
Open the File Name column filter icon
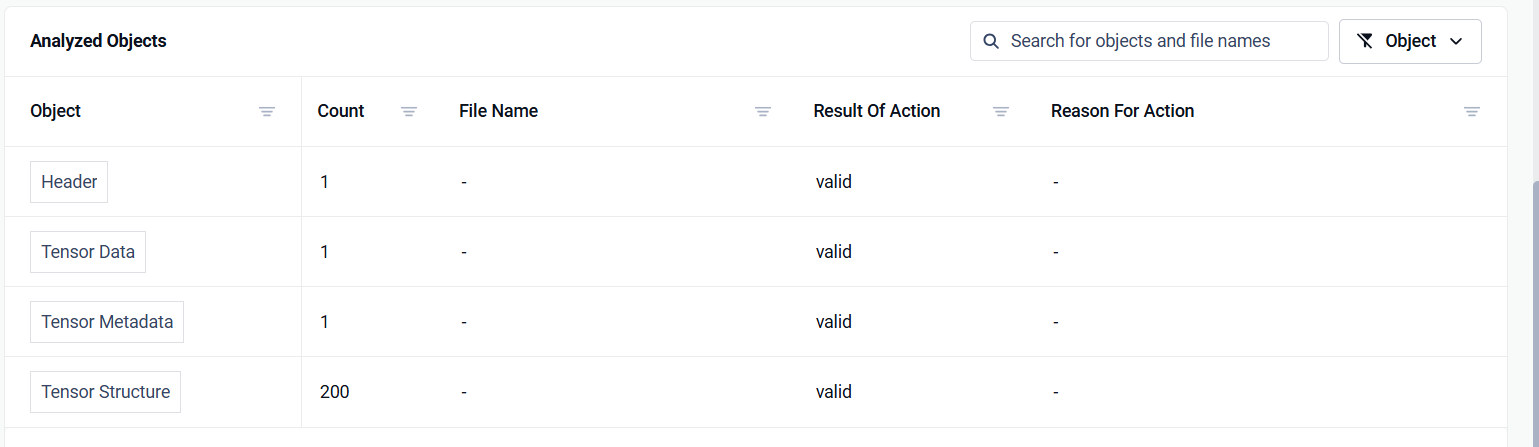(763, 112)
